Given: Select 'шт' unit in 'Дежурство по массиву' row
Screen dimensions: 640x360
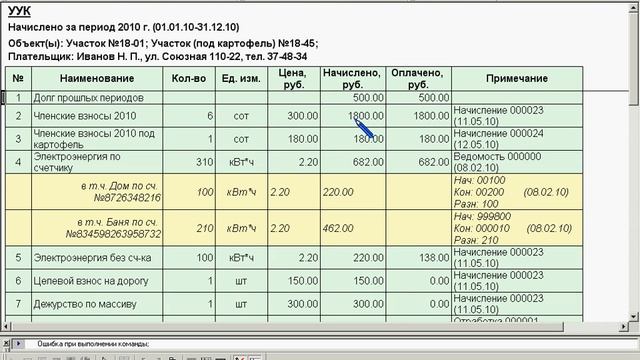Looking at the screenshot, I should pyautogui.click(x=241, y=304).
